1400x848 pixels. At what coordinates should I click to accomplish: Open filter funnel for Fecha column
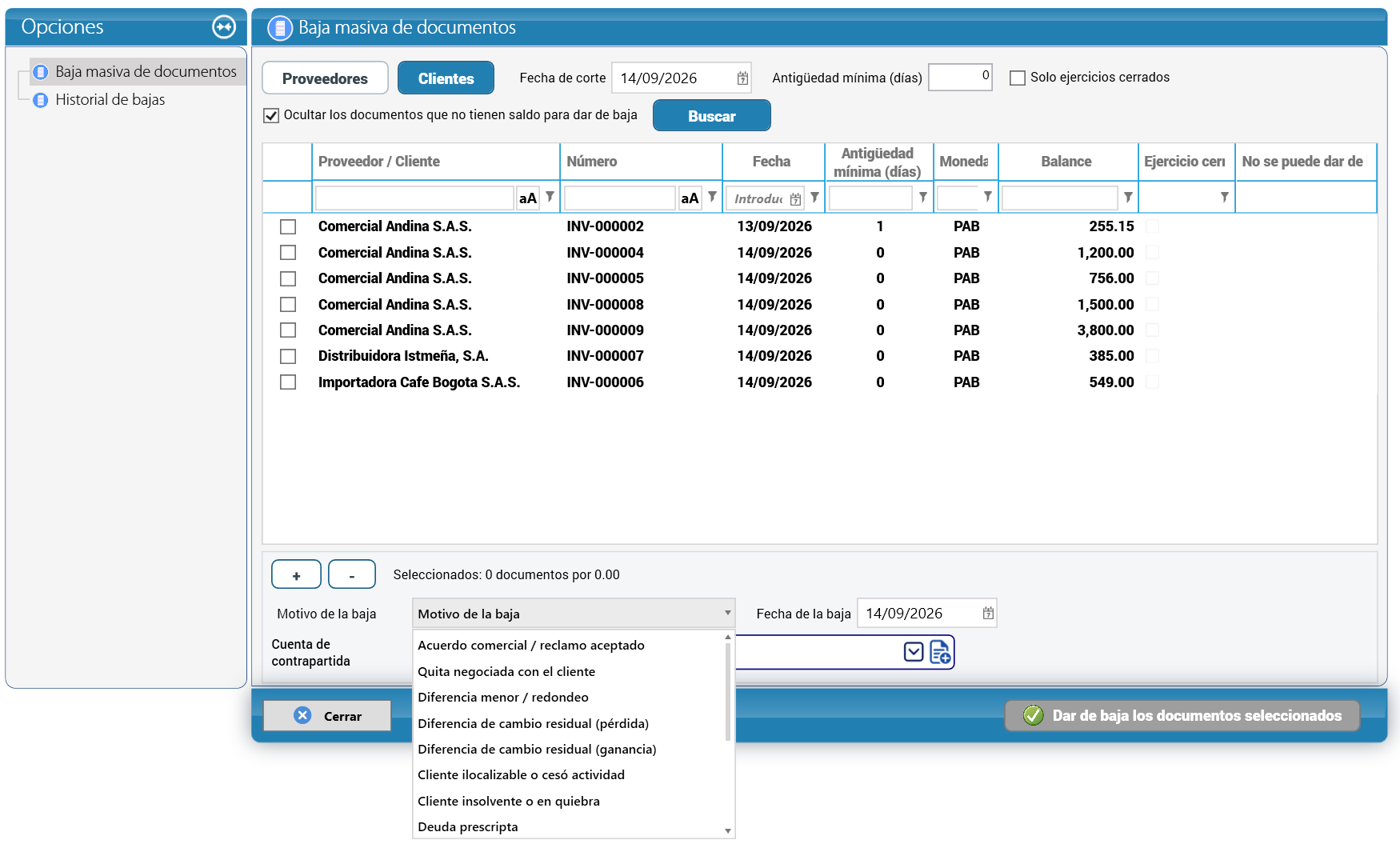pyautogui.click(x=814, y=197)
